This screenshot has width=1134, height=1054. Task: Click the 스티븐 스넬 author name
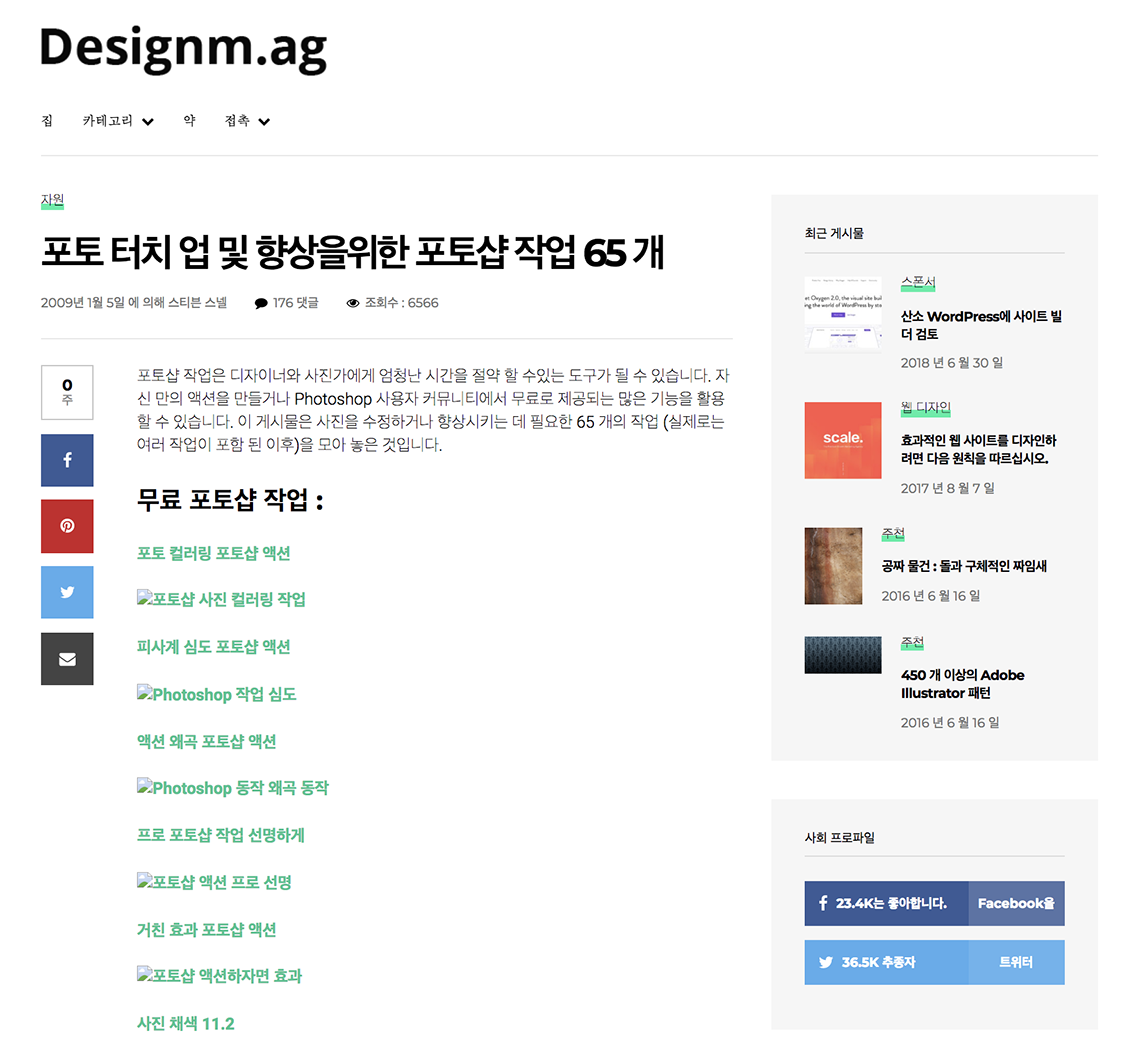coord(197,303)
